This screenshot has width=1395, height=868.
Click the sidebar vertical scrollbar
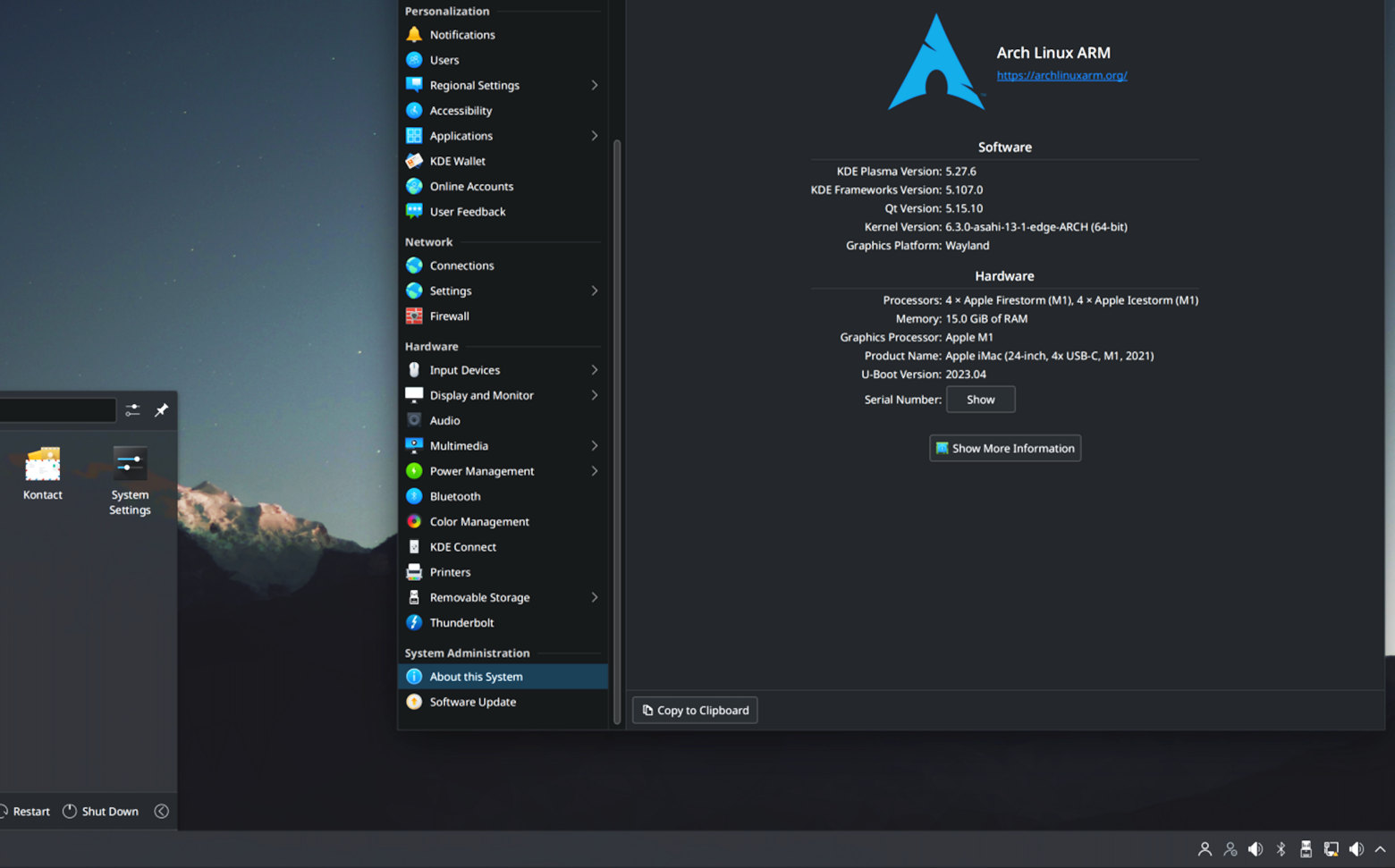point(617,432)
